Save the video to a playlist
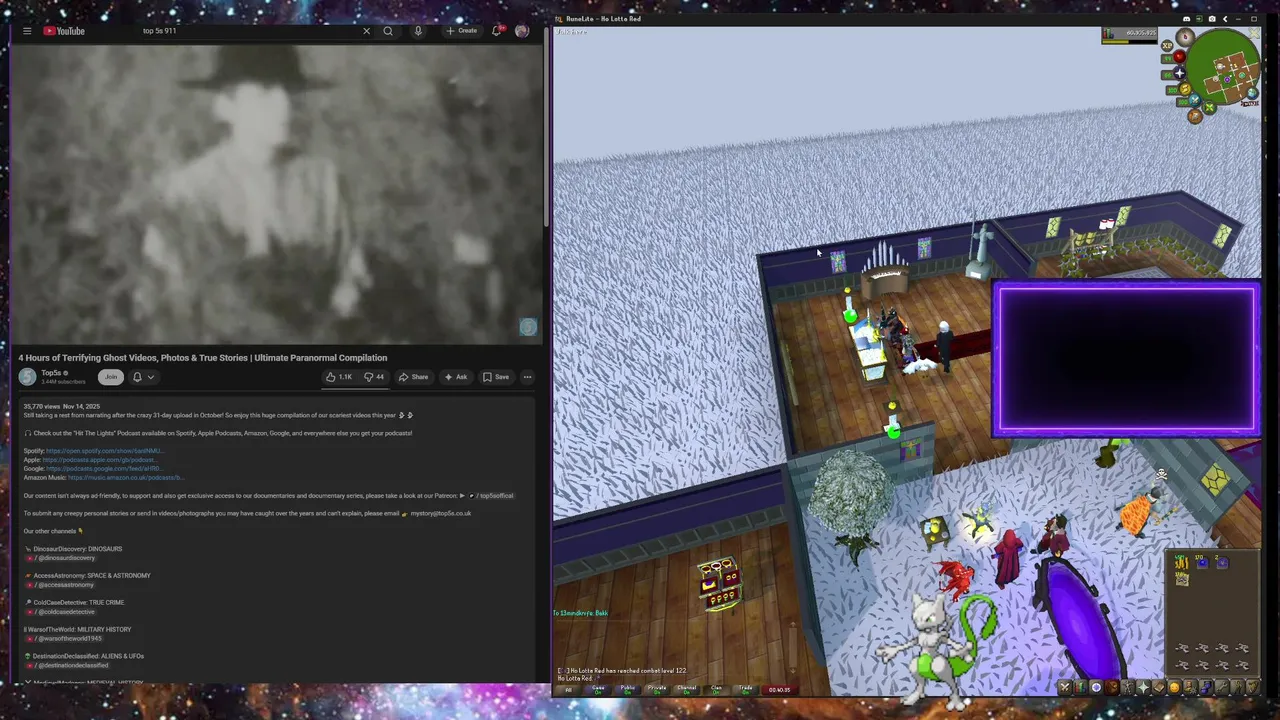Viewport: 1280px width, 720px height. point(496,377)
